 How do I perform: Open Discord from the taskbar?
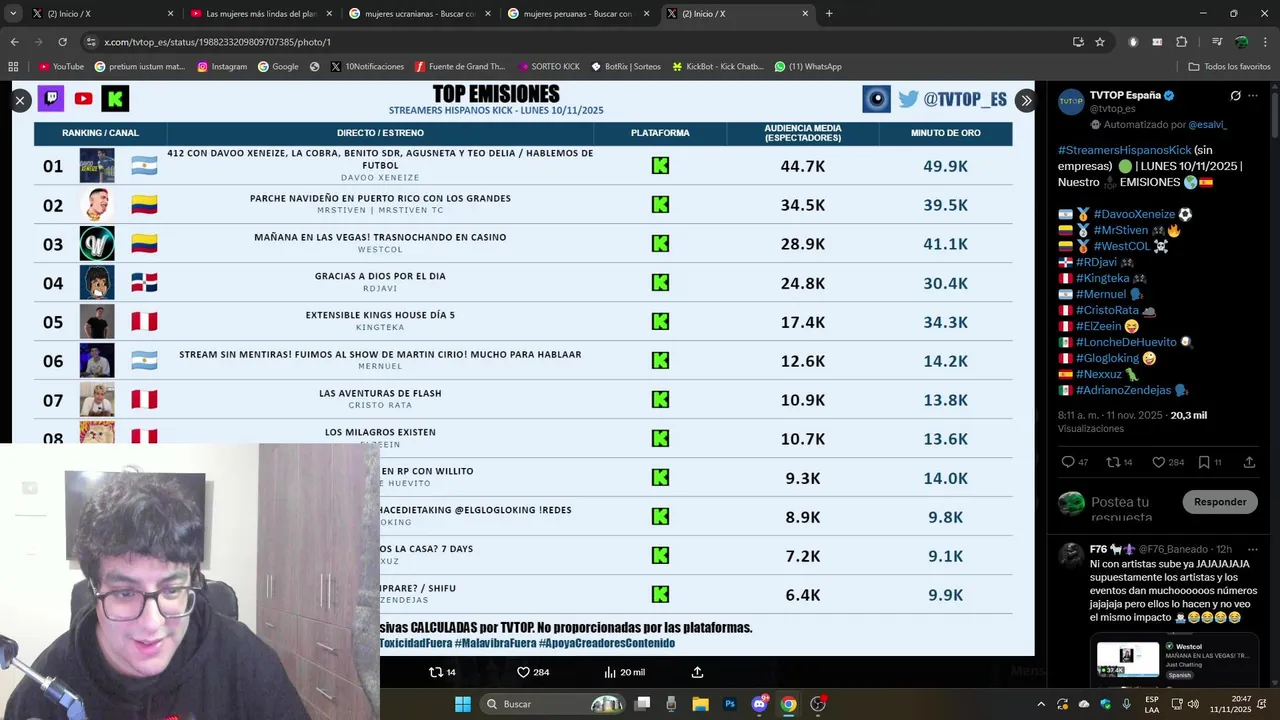tap(759, 704)
